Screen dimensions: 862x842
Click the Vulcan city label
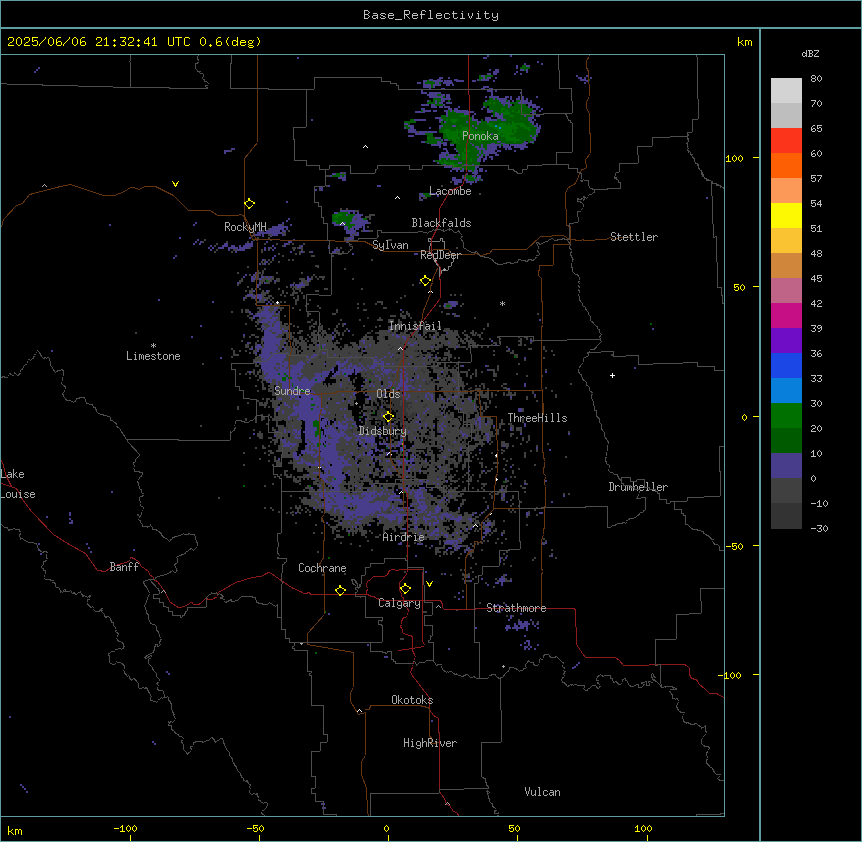pyautogui.click(x=542, y=792)
